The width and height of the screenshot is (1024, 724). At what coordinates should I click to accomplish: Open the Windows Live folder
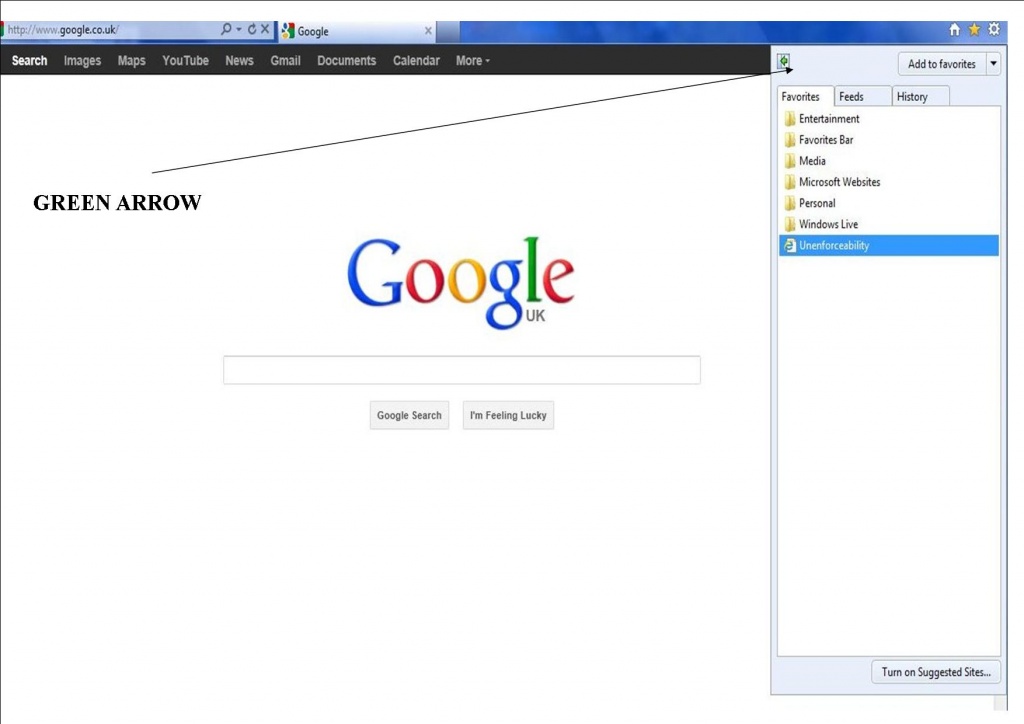click(827, 224)
